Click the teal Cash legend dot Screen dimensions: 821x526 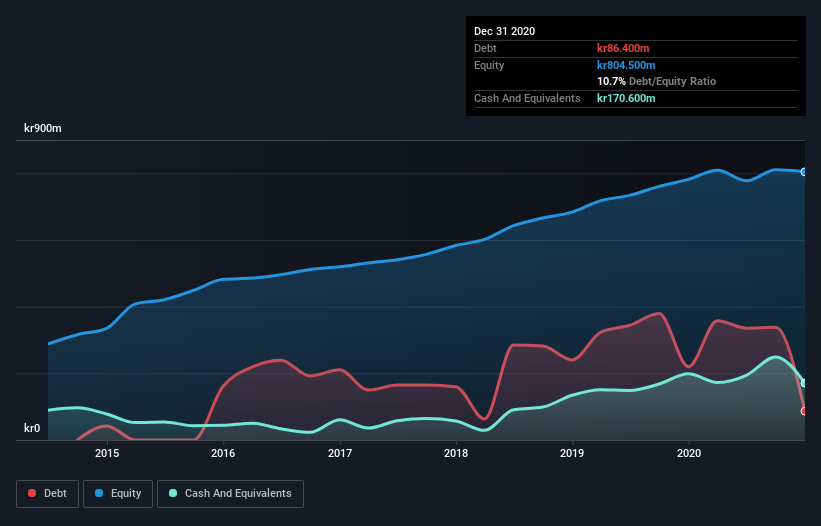click(x=173, y=493)
